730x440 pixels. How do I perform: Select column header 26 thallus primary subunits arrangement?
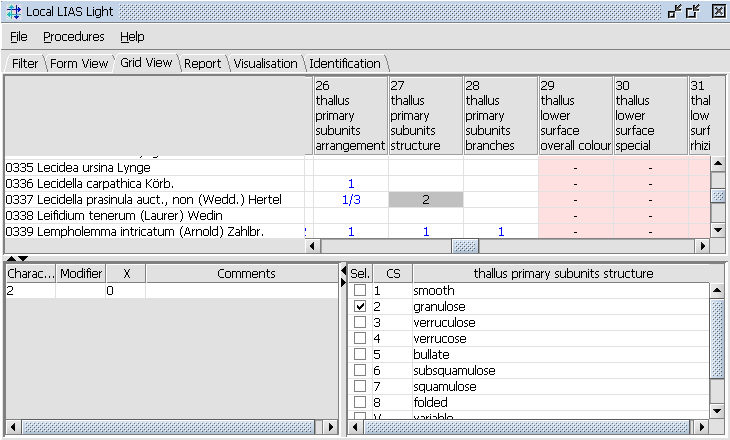(x=350, y=115)
